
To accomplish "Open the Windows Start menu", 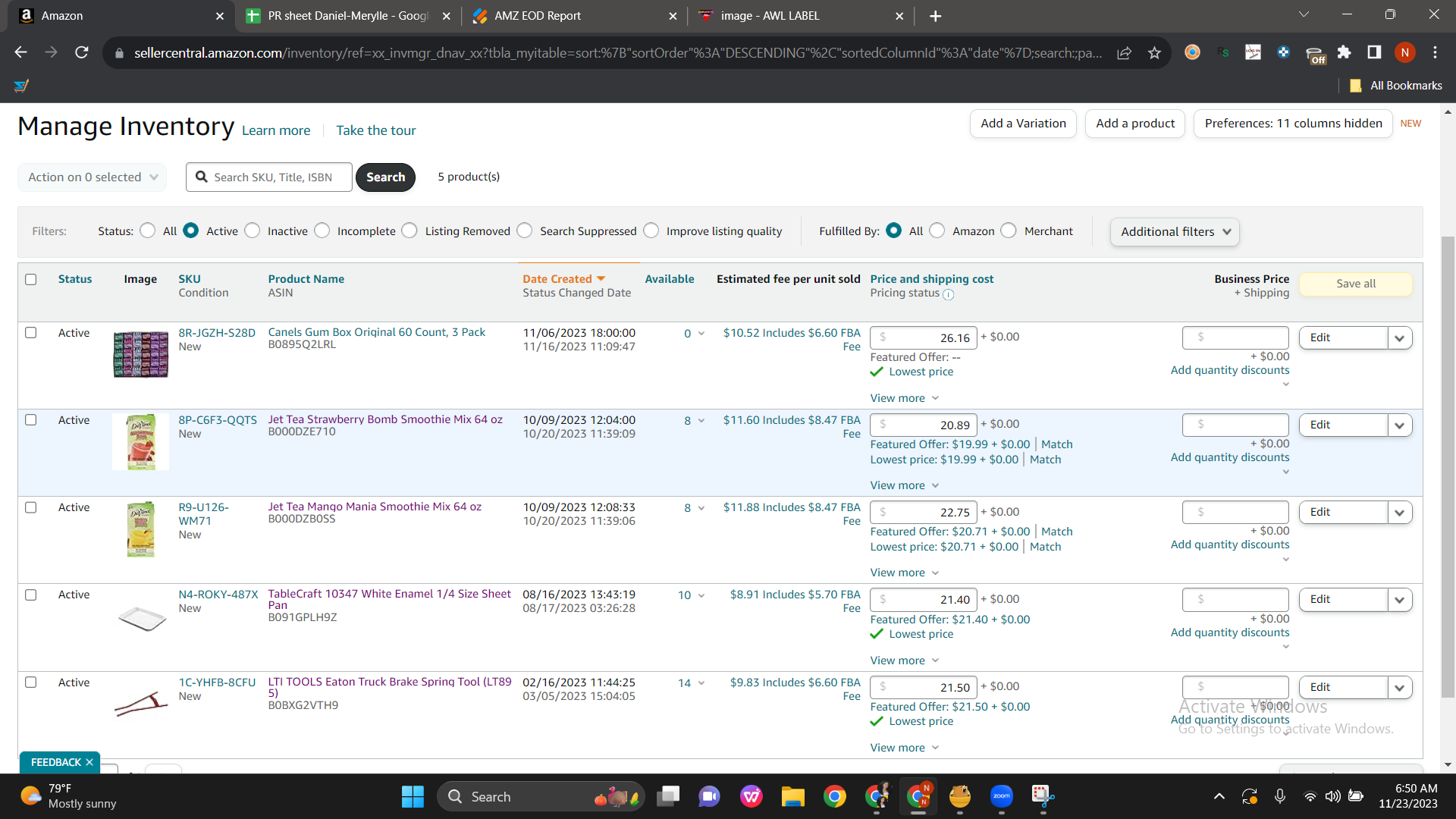I will (413, 796).
